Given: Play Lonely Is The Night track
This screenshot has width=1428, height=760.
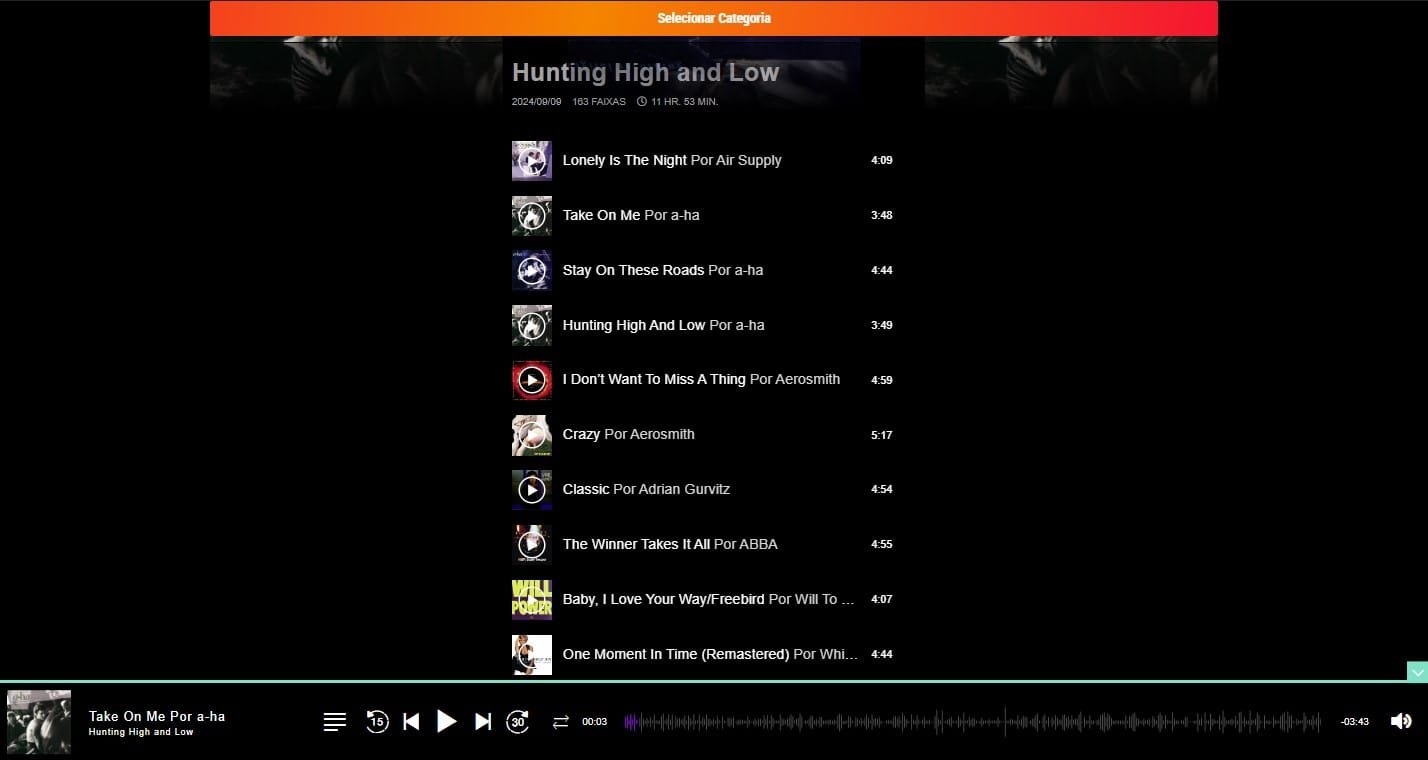Looking at the screenshot, I should click(531, 160).
